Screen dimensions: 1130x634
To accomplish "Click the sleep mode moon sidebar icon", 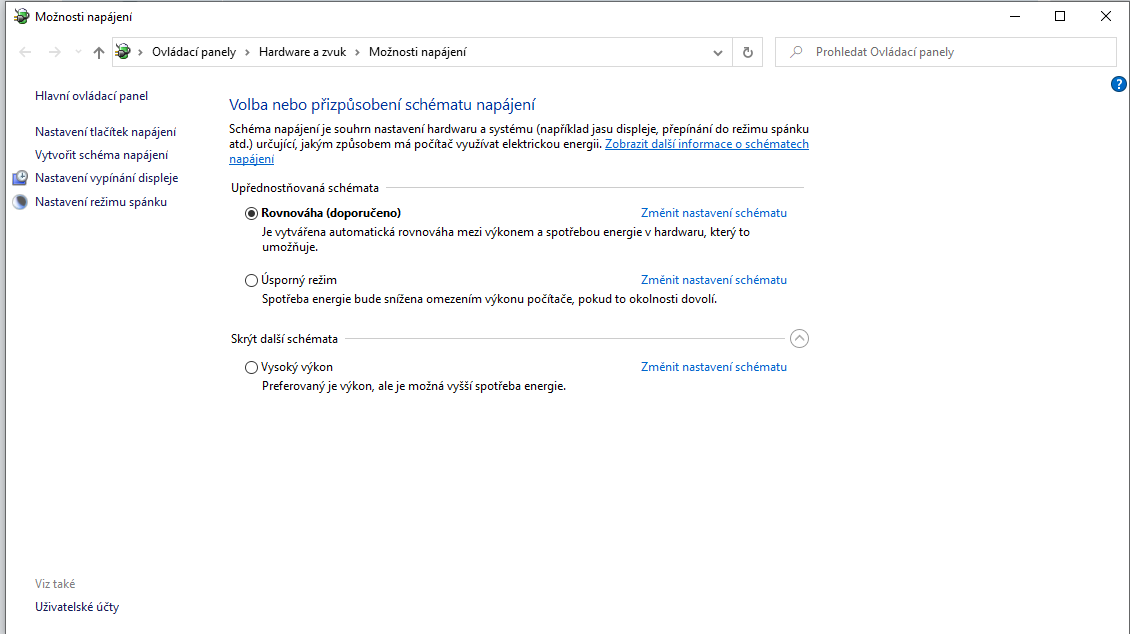I will (x=21, y=202).
